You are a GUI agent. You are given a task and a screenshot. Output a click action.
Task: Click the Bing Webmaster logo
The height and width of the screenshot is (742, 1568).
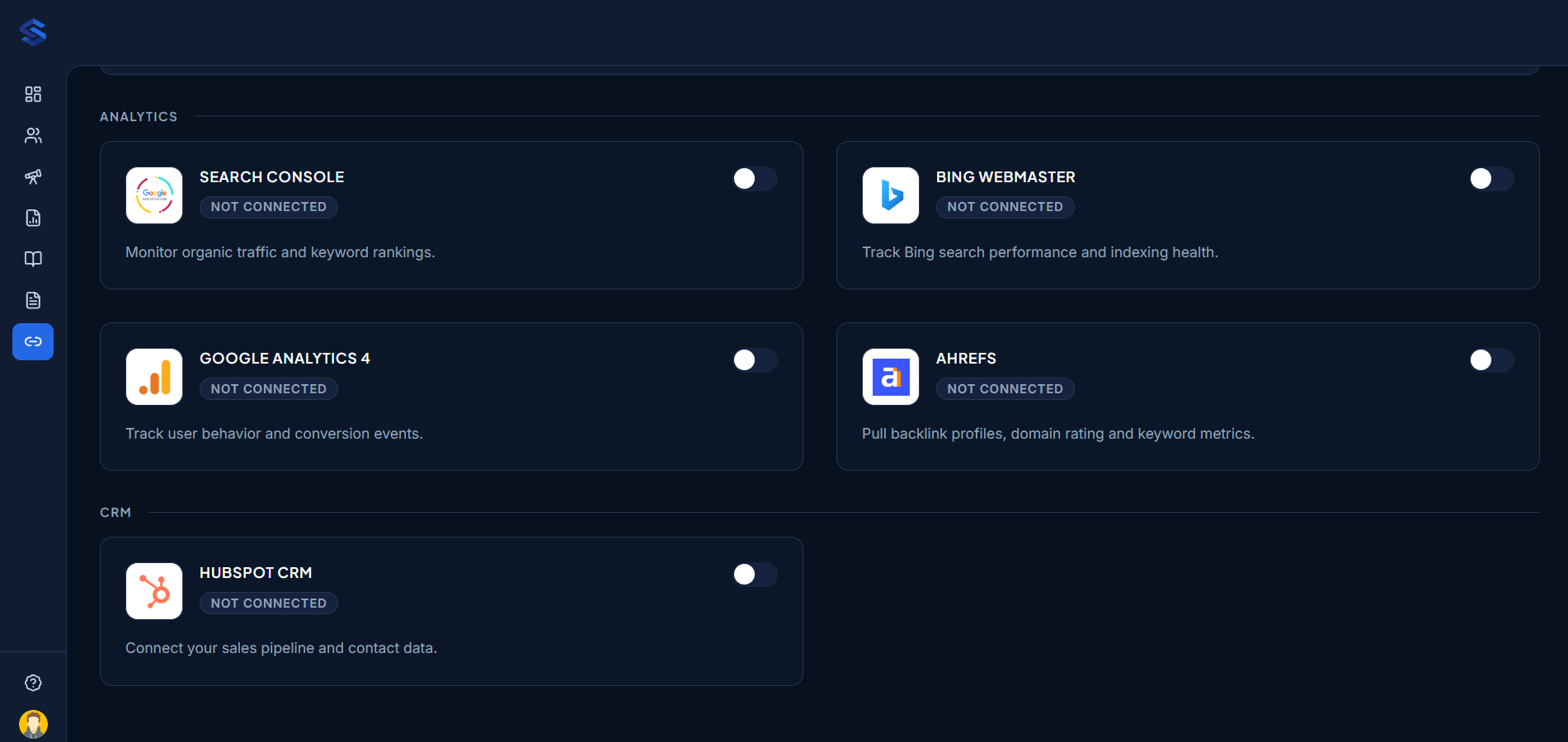891,195
